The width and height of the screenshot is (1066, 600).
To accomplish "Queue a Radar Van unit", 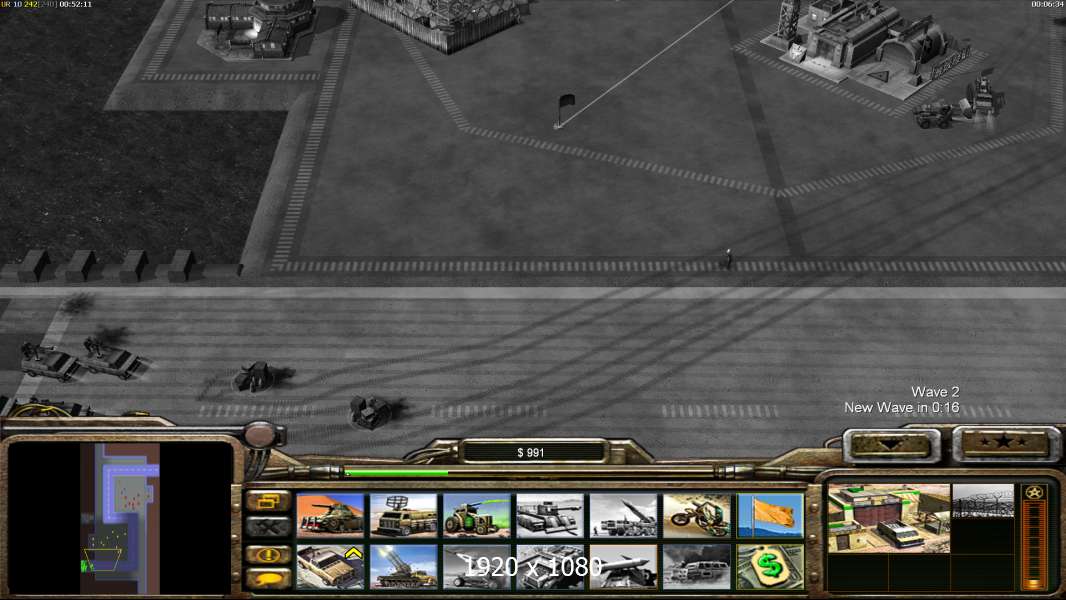I will pos(404,516).
